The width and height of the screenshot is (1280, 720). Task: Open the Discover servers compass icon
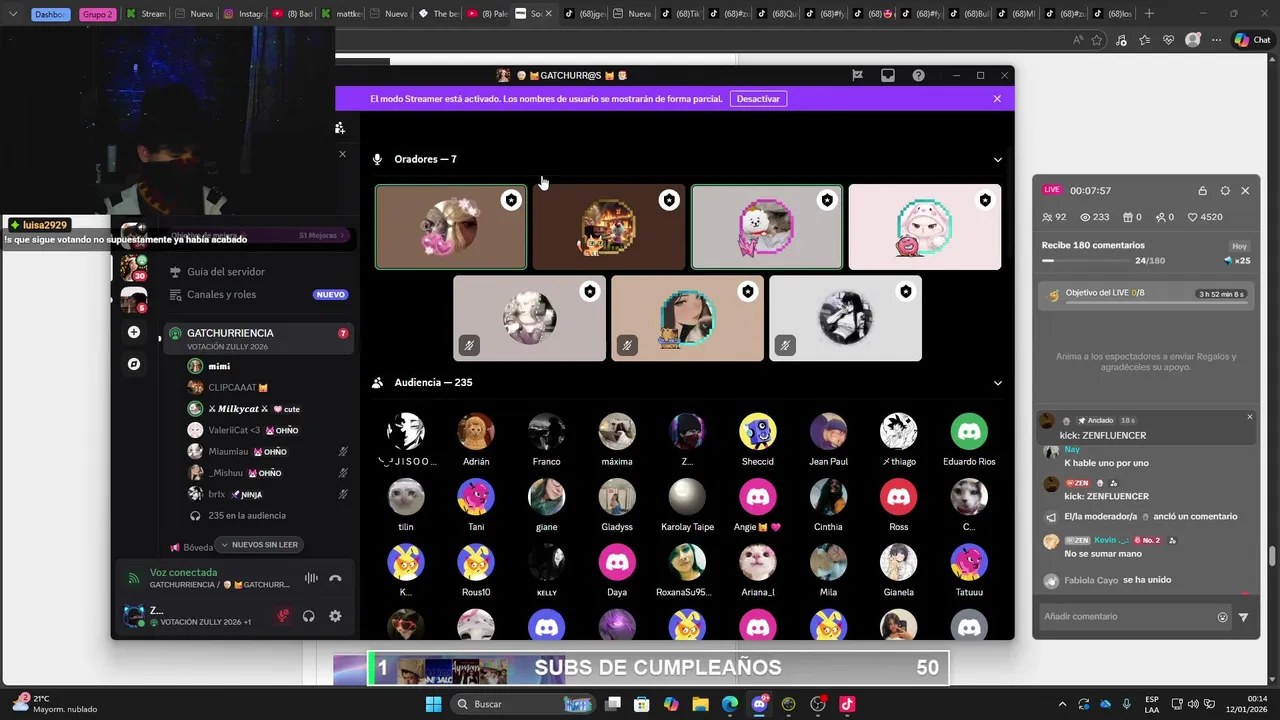tap(134, 364)
